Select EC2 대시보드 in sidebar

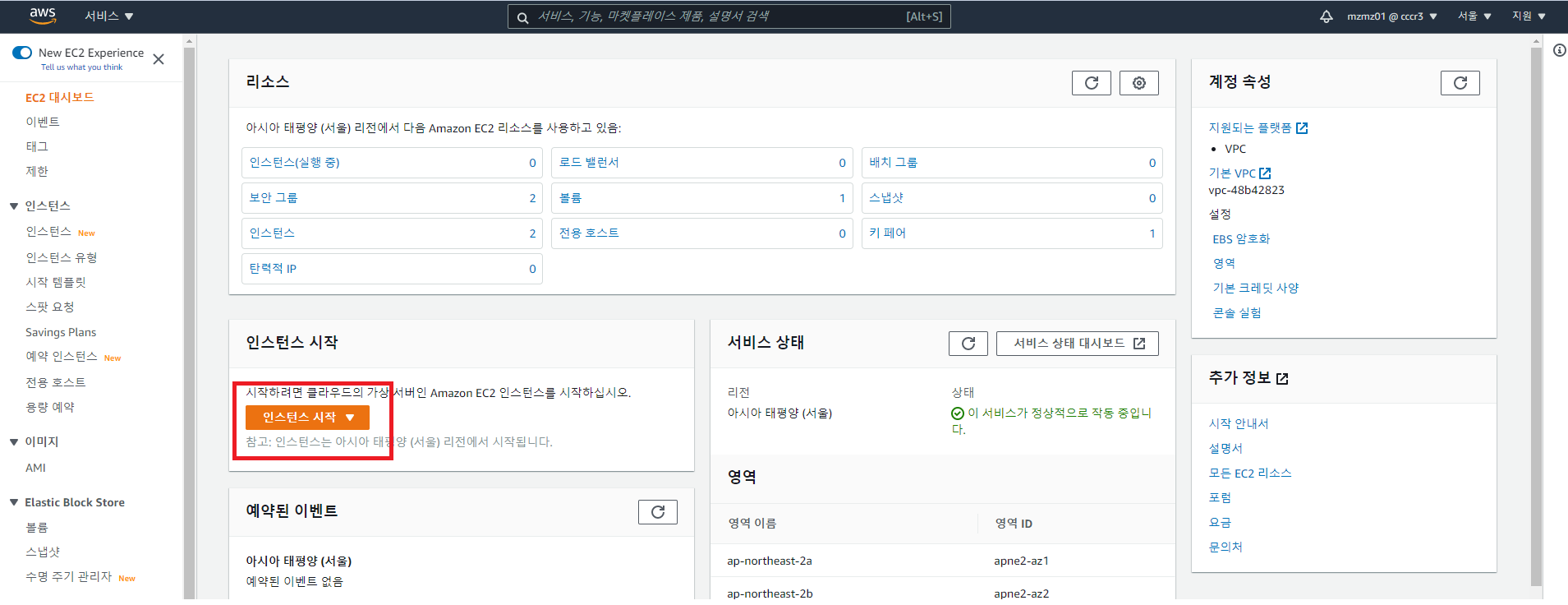[x=59, y=98]
